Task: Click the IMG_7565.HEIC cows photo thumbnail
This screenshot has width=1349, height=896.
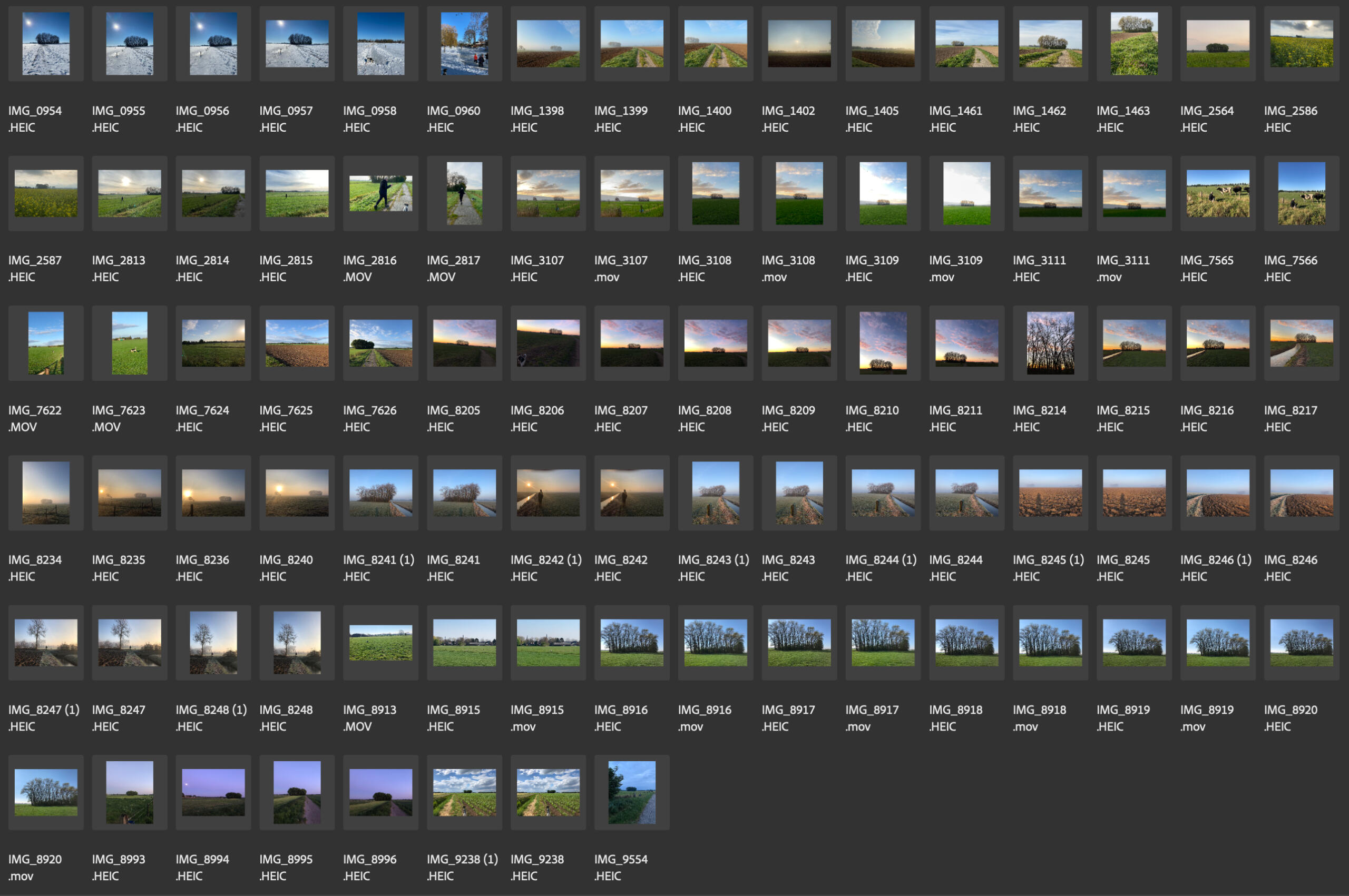Action: 1218,193
